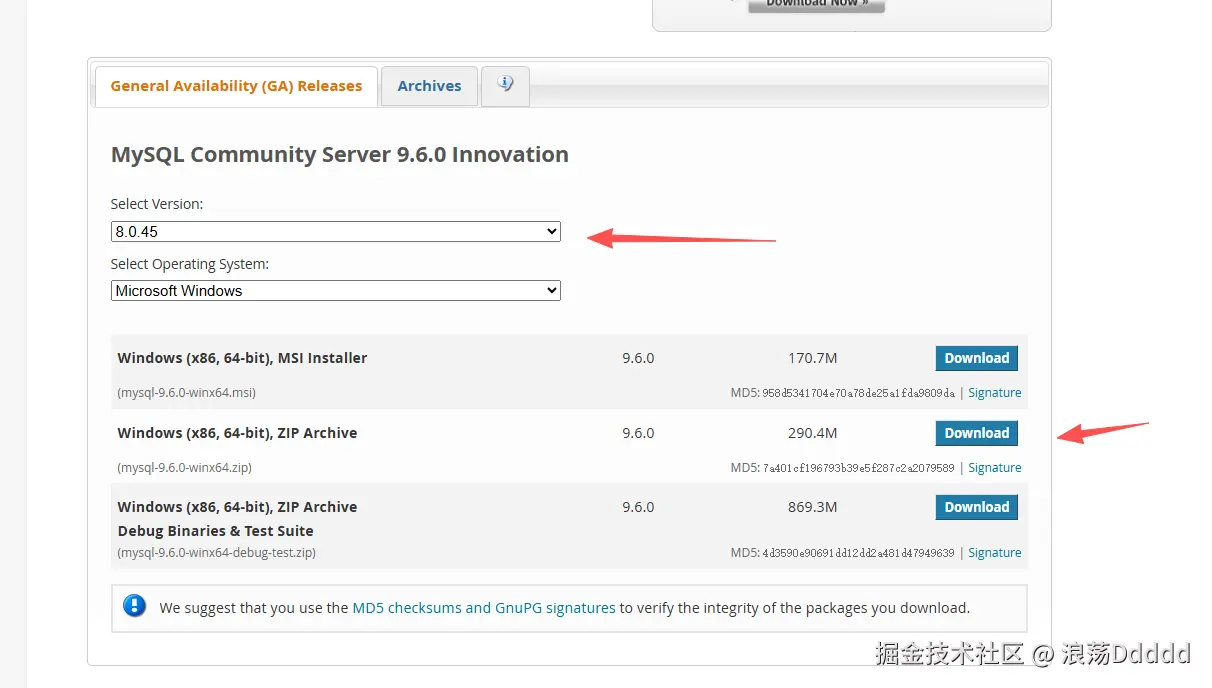
Task: Open Signature link for winx64-debug-test.zip
Action: (x=995, y=553)
